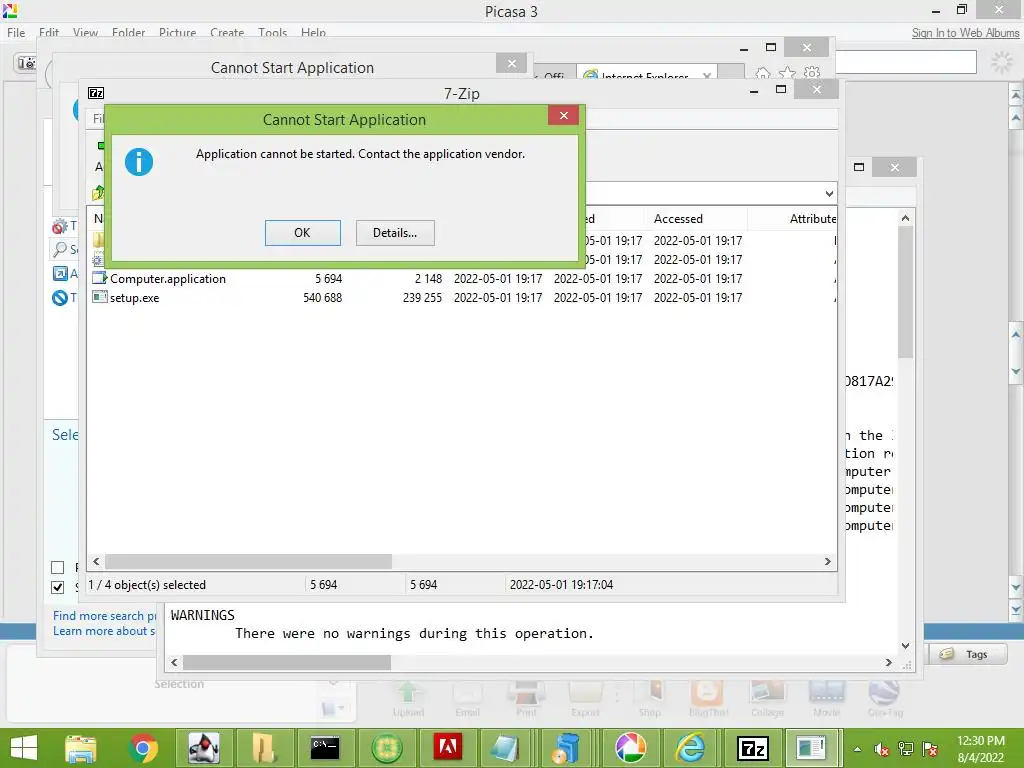Open Command Prompt from taskbar
This screenshot has height=768, width=1024.
325,748
